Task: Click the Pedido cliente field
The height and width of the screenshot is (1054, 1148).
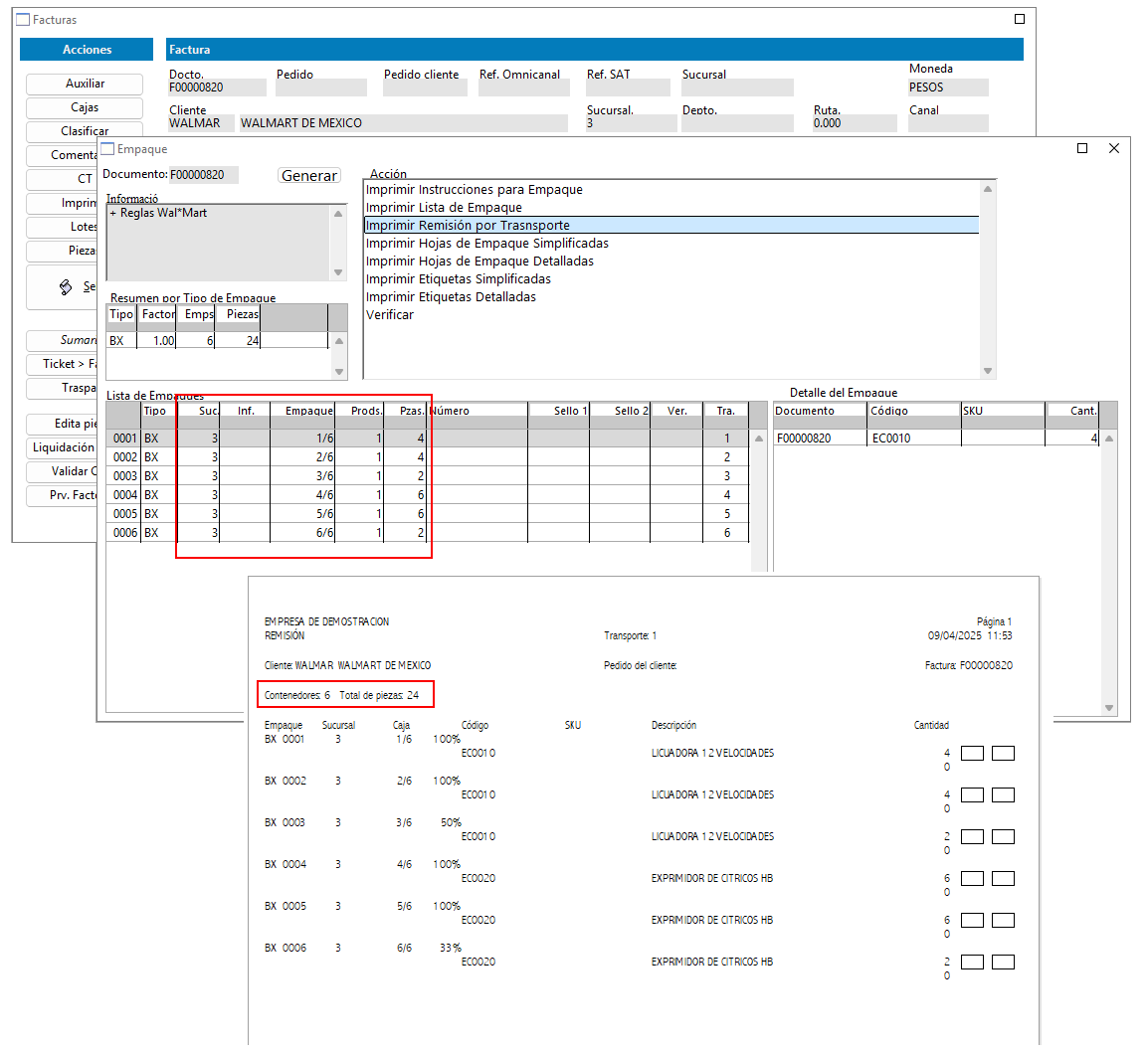Action: [x=425, y=88]
